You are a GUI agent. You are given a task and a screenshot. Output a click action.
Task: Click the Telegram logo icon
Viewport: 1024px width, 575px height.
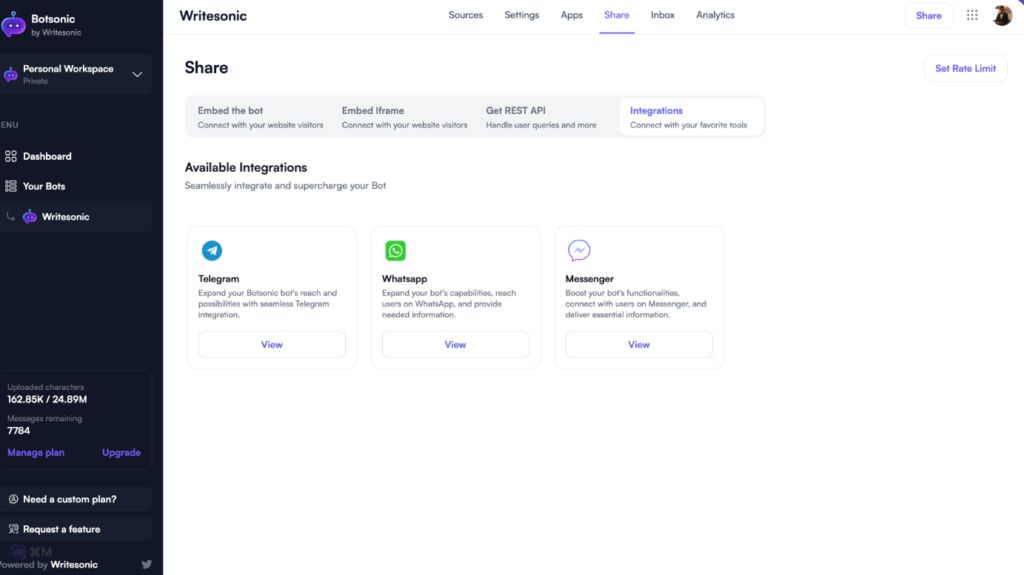212,250
